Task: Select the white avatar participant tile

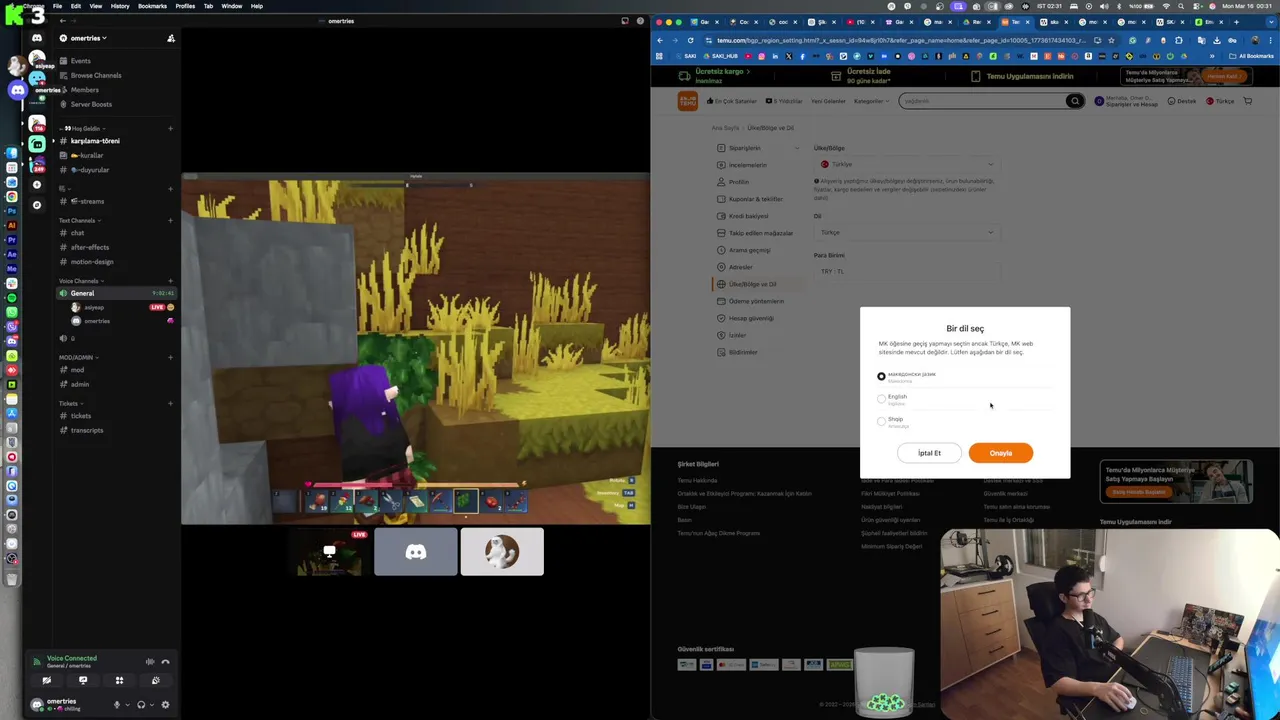Action: click(x=502, y=552)
